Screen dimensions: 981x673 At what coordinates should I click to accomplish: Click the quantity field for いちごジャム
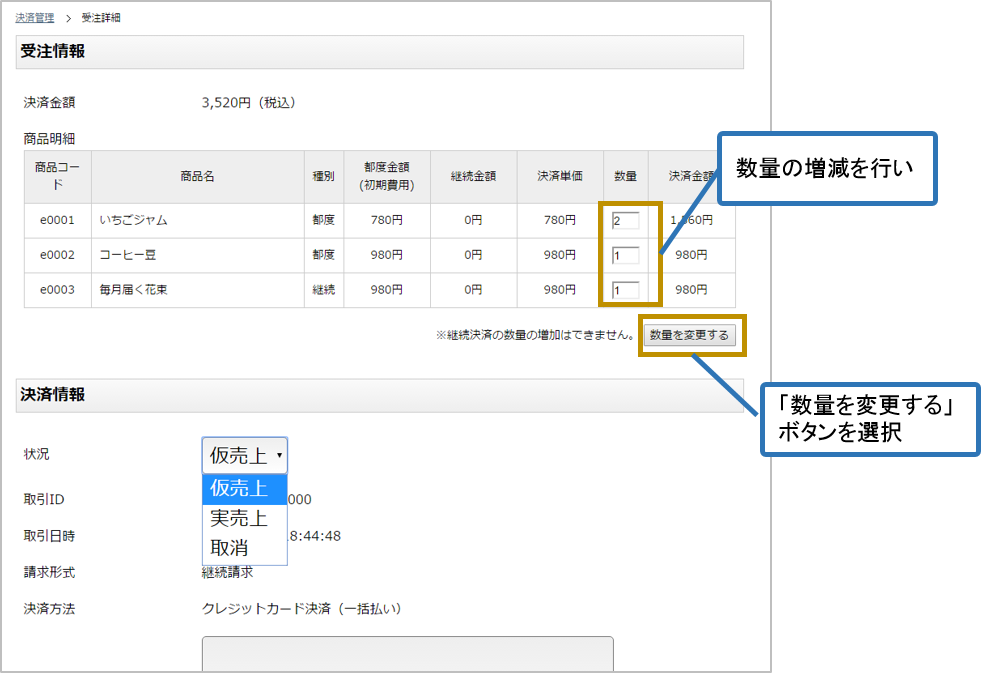625,220
